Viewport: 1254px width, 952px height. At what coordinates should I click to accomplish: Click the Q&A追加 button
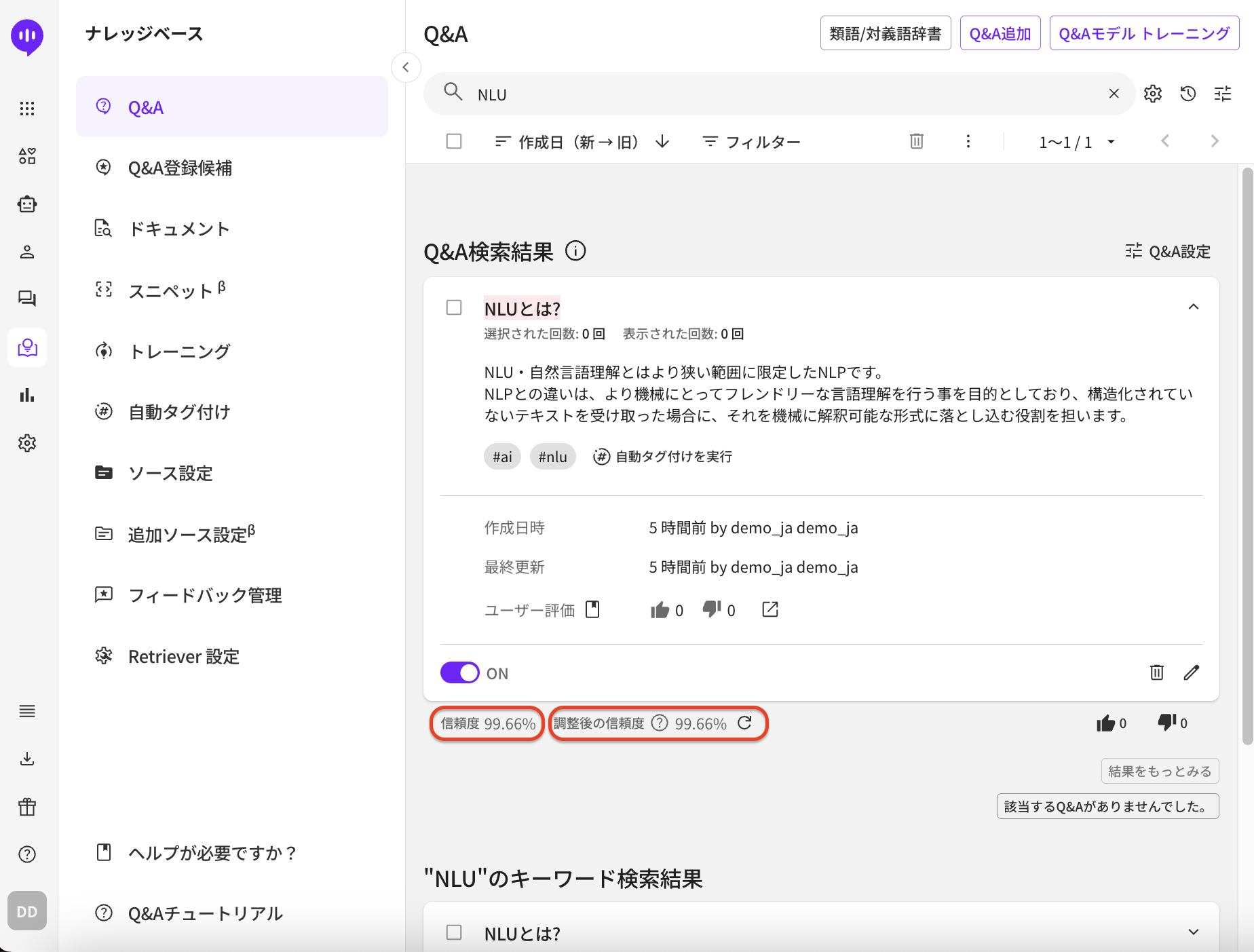pos(1000,34)
